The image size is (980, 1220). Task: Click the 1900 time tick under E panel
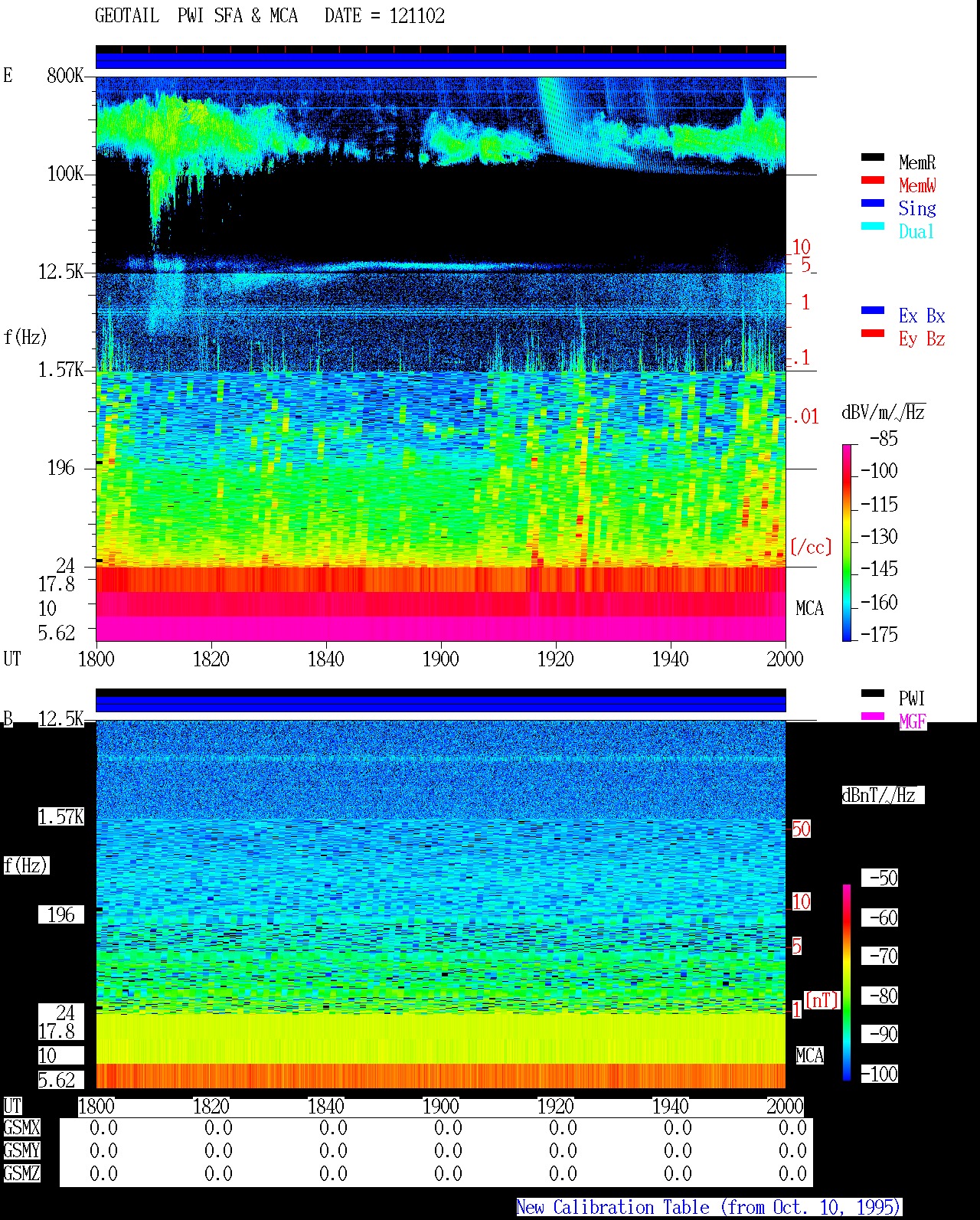click(440, 659)
